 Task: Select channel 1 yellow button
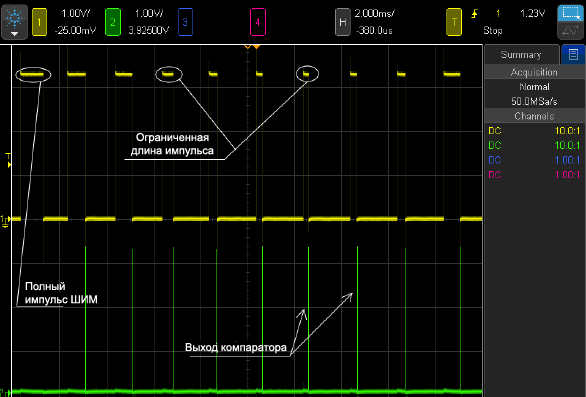39,22
